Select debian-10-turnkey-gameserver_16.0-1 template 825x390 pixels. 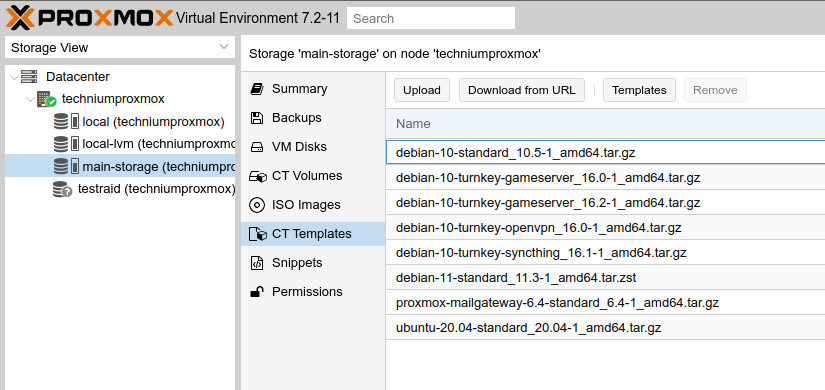click(605, 178)
